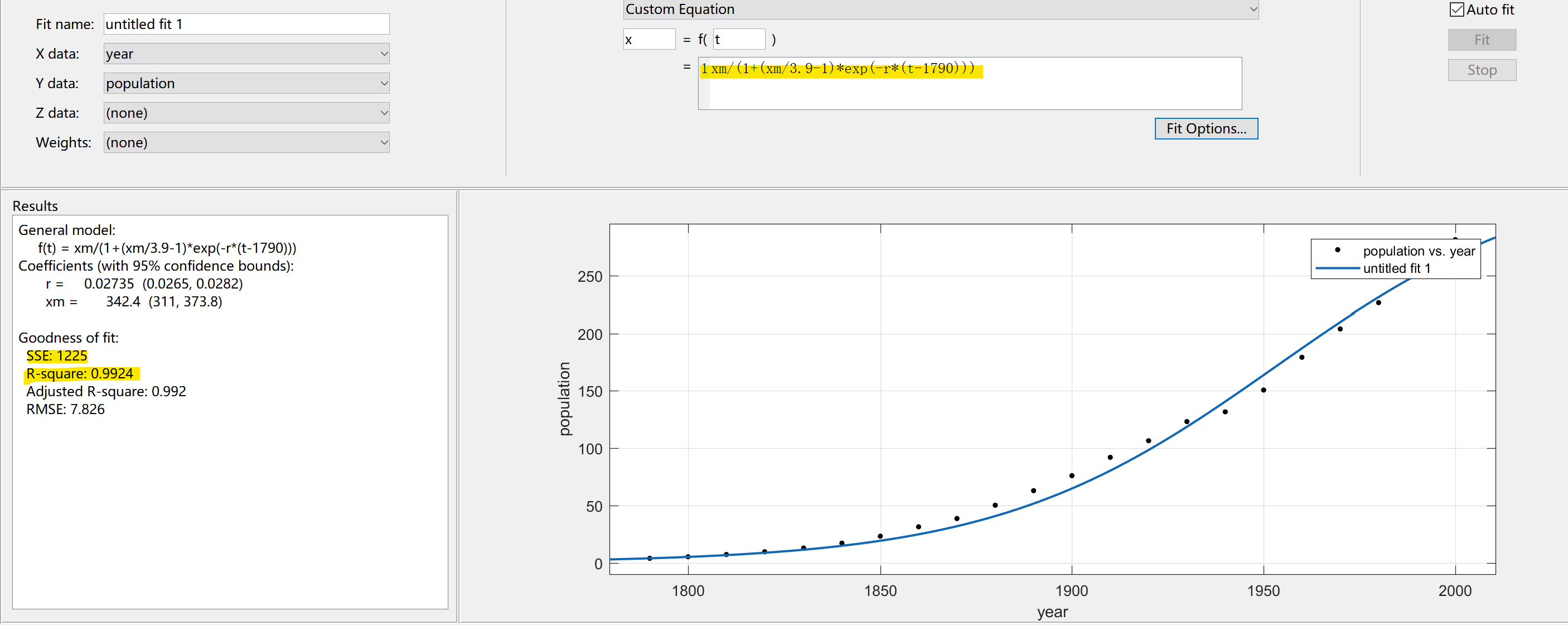
Task: Click the population axis label
Action: click(x=564, y=399)
